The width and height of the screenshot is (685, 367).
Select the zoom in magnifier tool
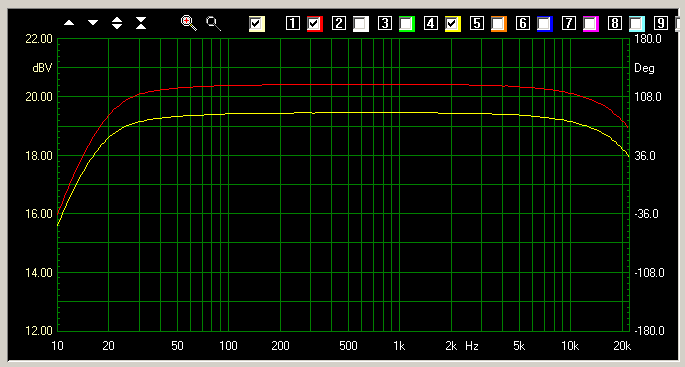click(189, 23)
